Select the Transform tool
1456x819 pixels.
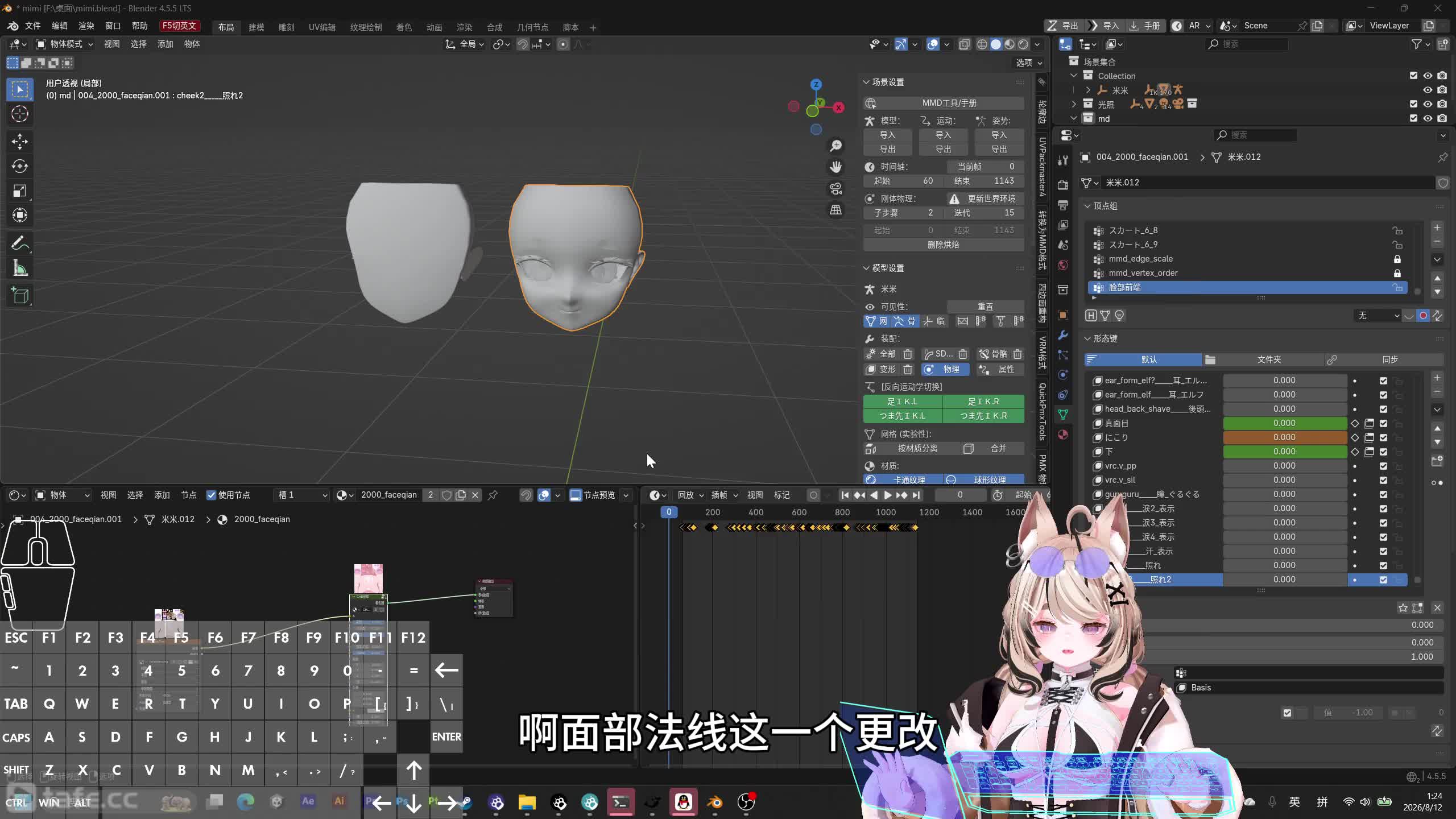click(20, 215)
